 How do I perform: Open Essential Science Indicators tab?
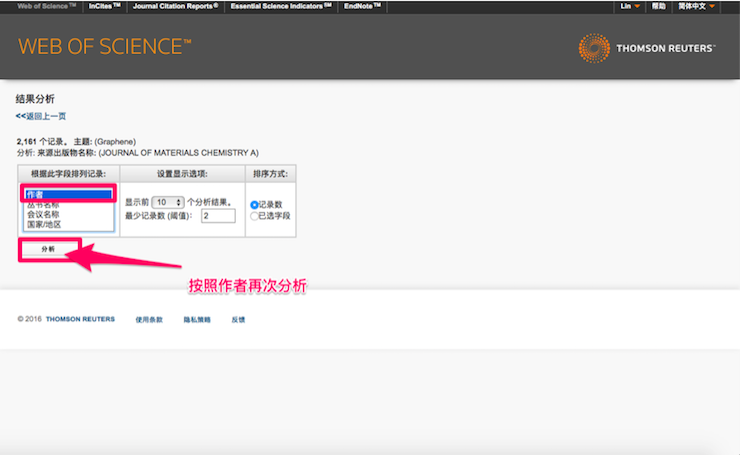(281, 6)
